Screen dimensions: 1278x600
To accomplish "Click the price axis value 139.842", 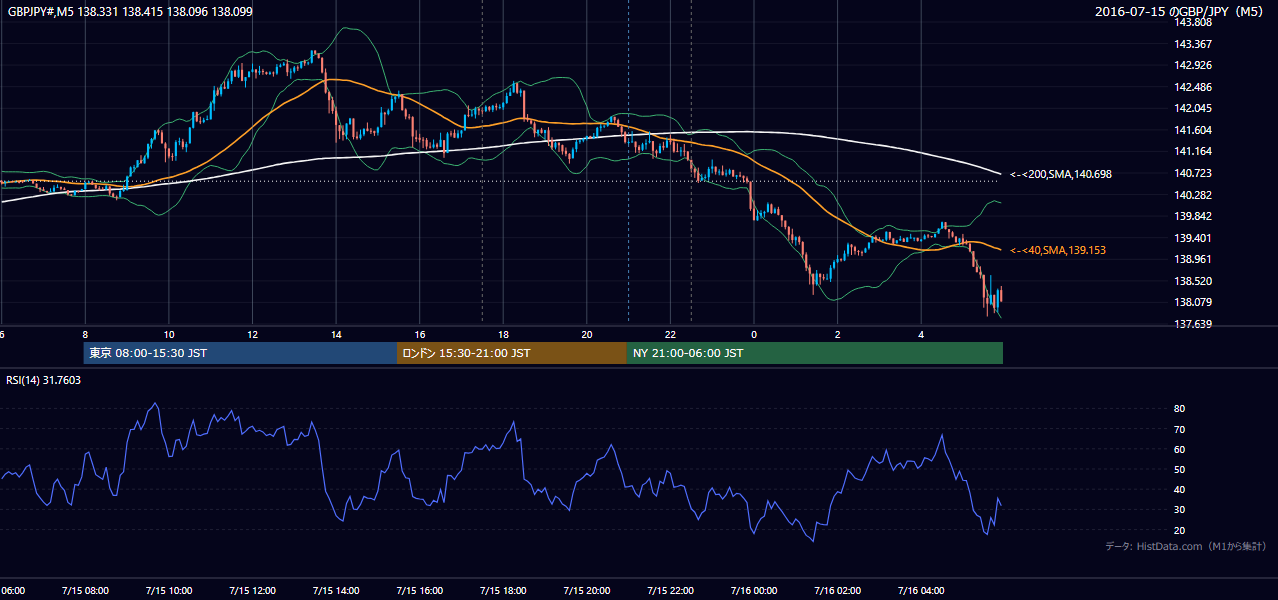I will coord(1192,216).
